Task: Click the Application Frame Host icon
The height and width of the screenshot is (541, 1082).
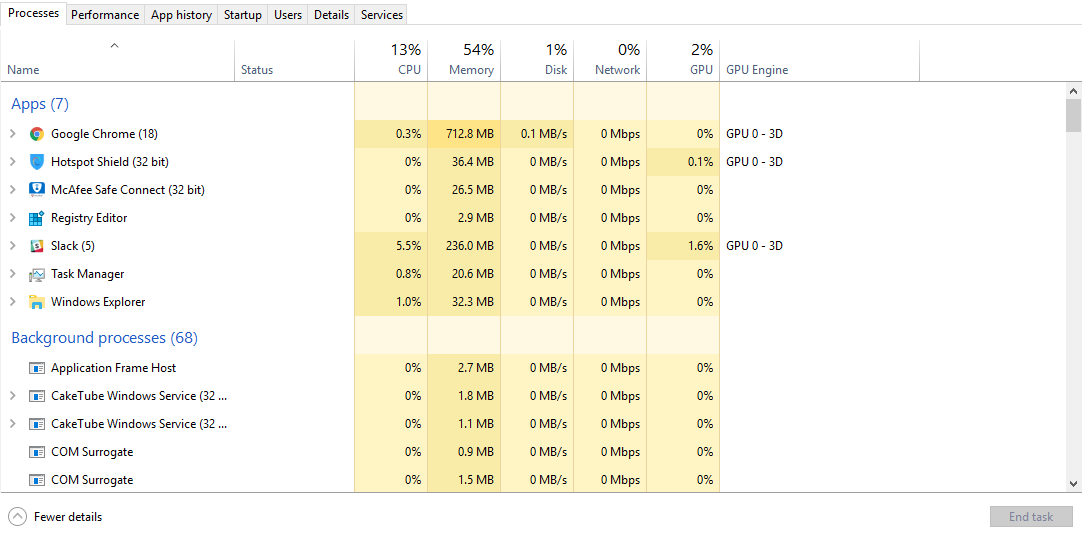Action: [x=37, y=368]
